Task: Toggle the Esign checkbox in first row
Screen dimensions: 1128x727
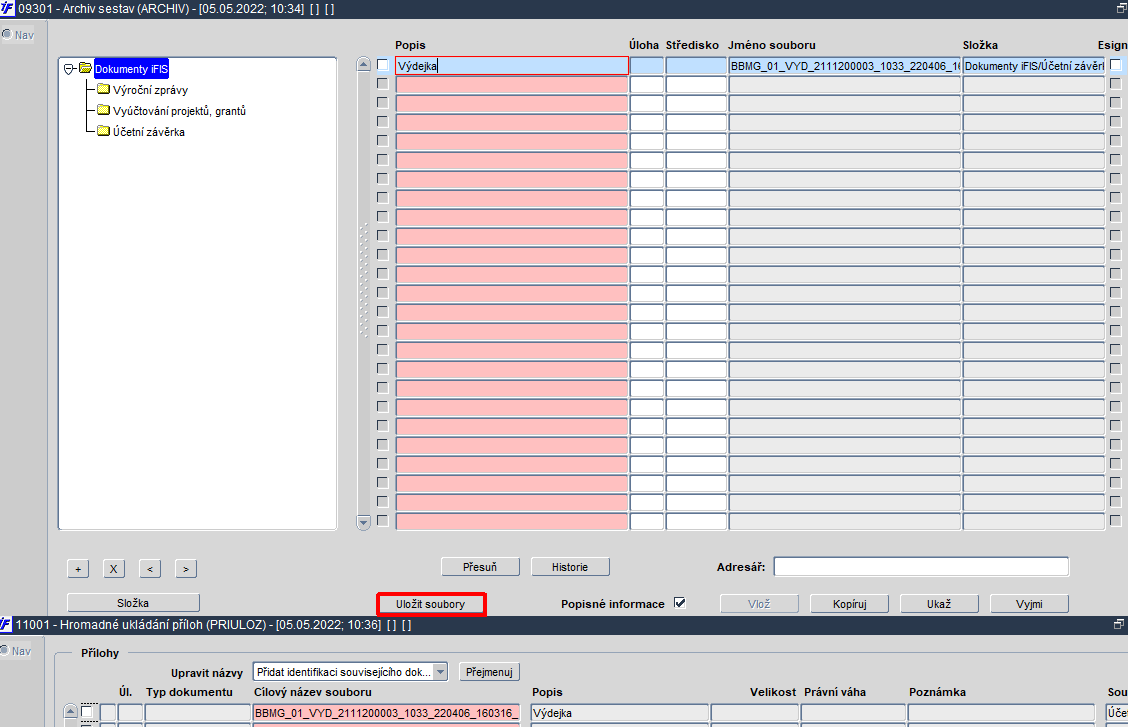Action: (1116, 65)
